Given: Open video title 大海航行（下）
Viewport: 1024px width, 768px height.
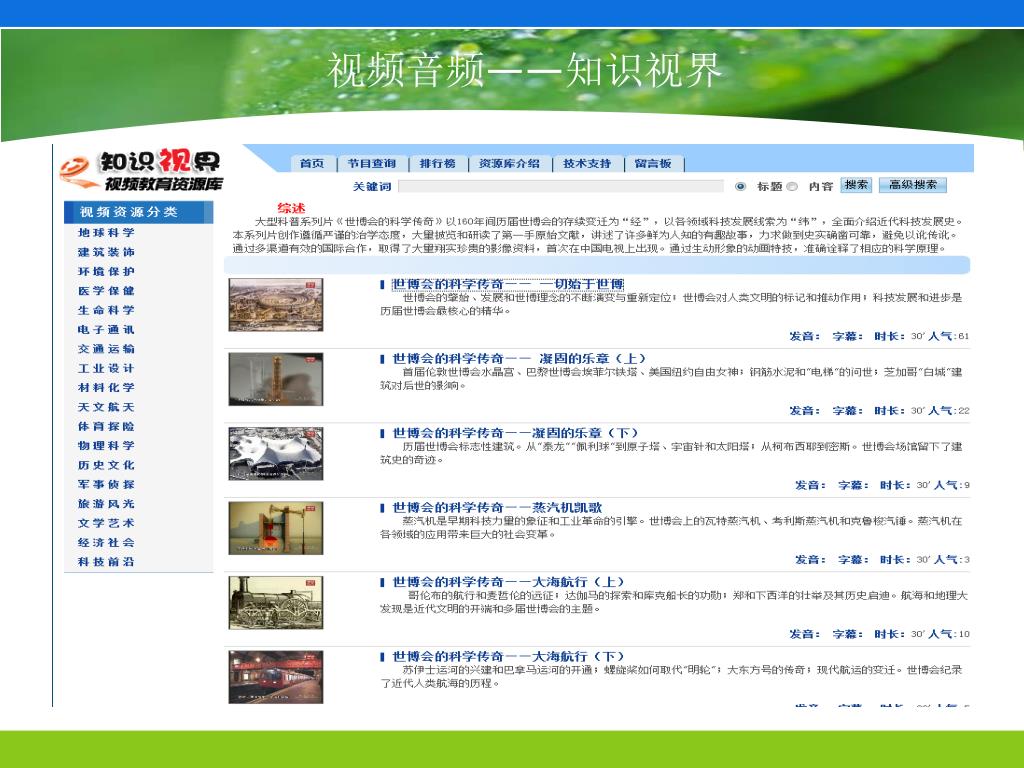Looking at the screenshot, I should coord(508,656).
